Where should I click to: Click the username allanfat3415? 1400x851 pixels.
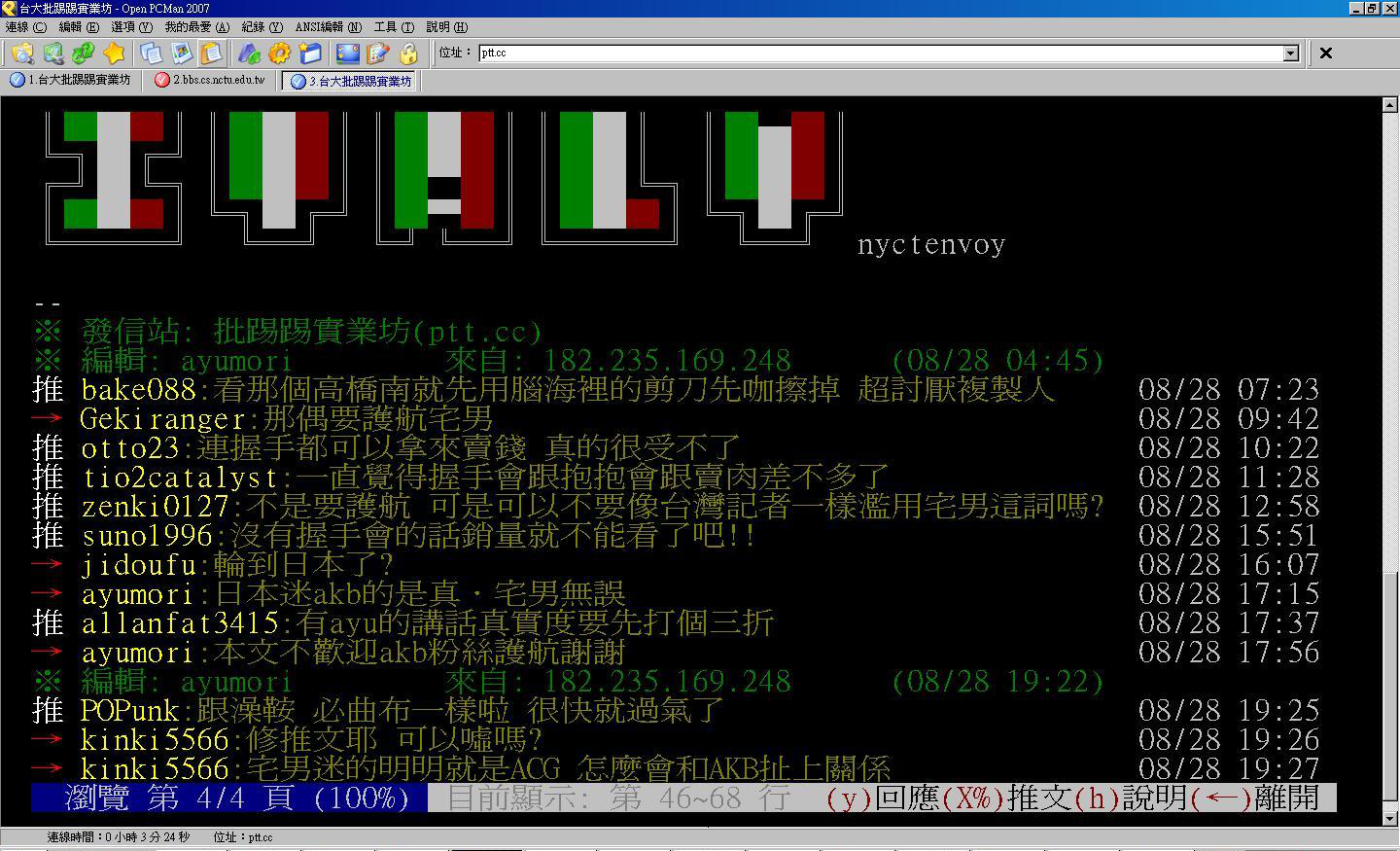coord(181,623)
